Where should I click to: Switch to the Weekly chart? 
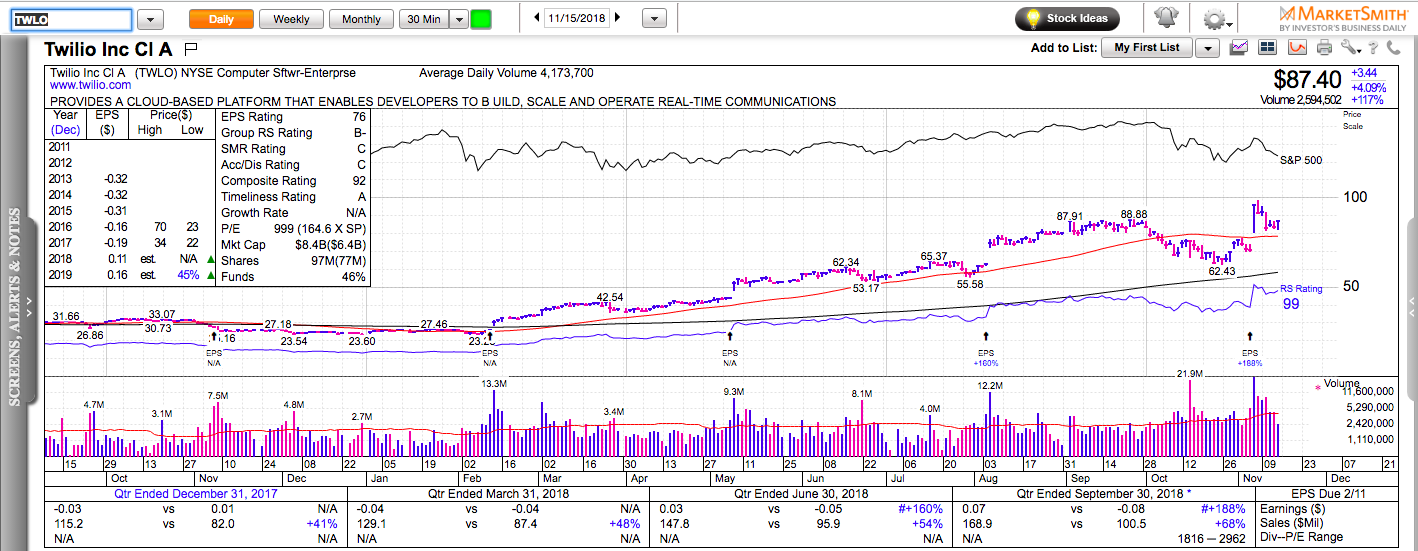click(x=291, y=19)
